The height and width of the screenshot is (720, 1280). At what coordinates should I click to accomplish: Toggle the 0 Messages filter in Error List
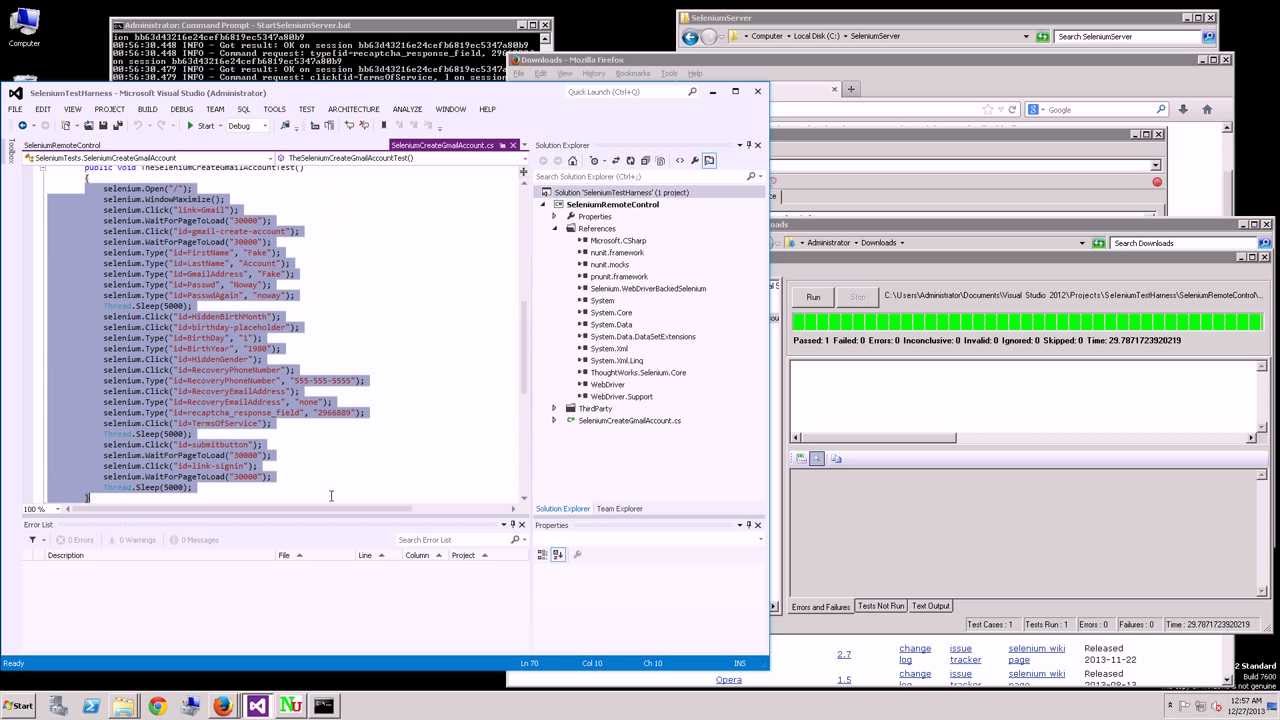193,540
